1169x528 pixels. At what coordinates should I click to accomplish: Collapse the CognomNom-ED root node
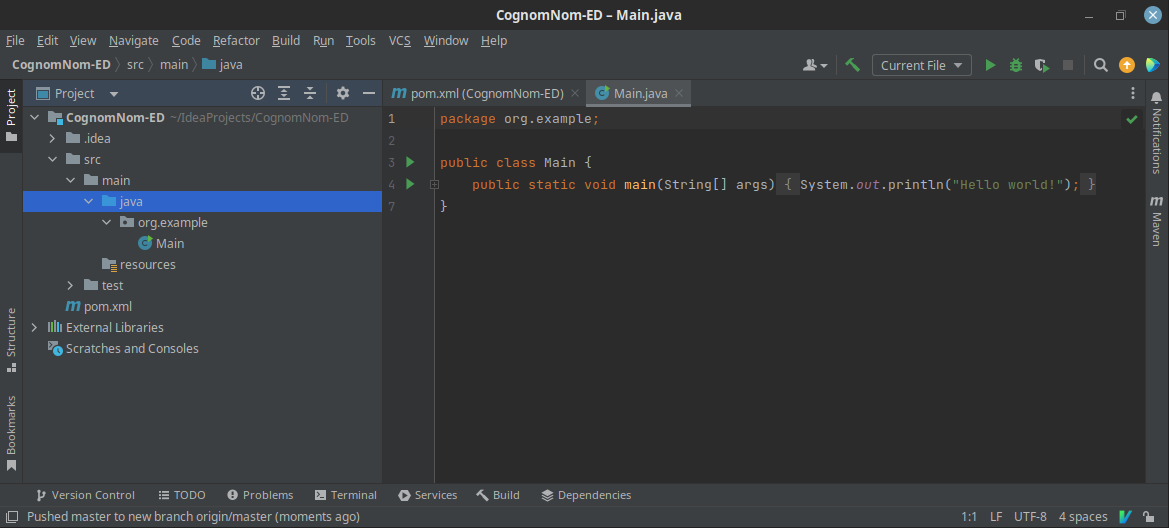[34, 118]
